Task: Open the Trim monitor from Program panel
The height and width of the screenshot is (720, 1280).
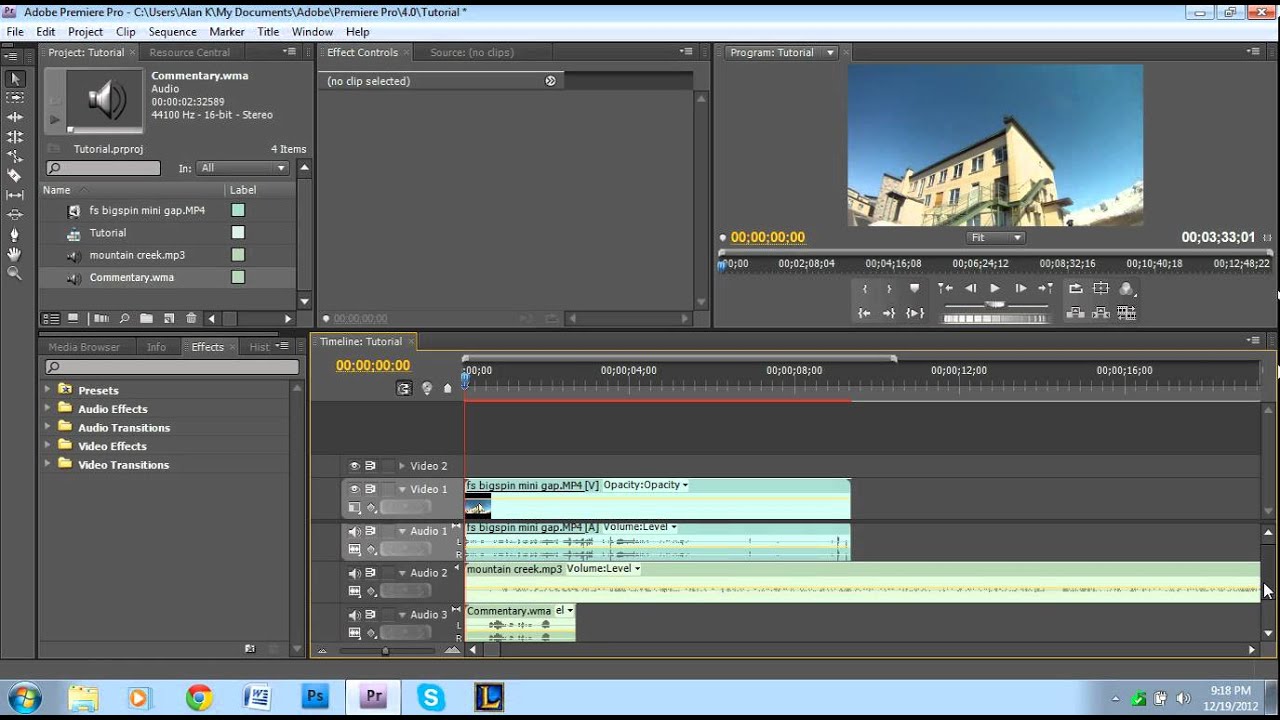Action: pyautogui.click(x=1127, y=313)
